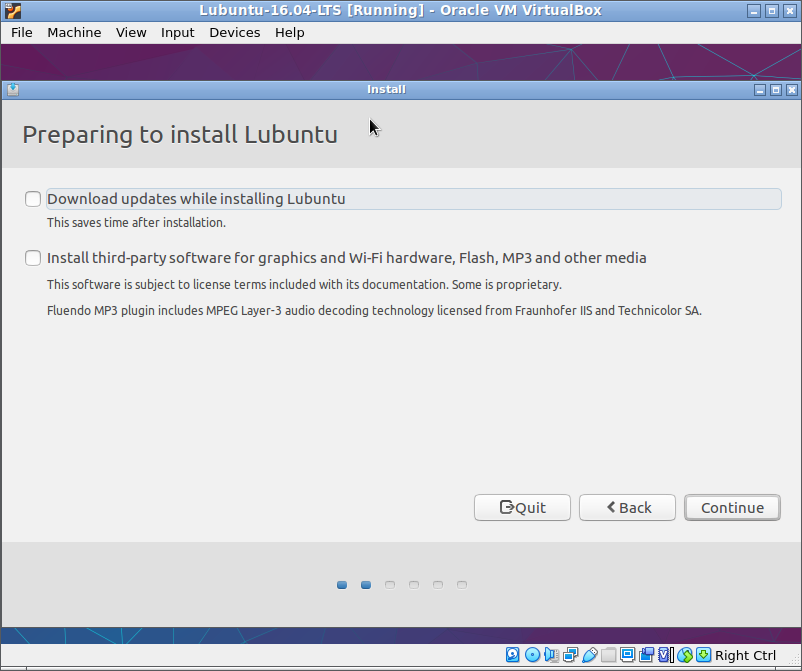Maximize the VirtualBox window
802x671 pixels.
tap(772, 11)
